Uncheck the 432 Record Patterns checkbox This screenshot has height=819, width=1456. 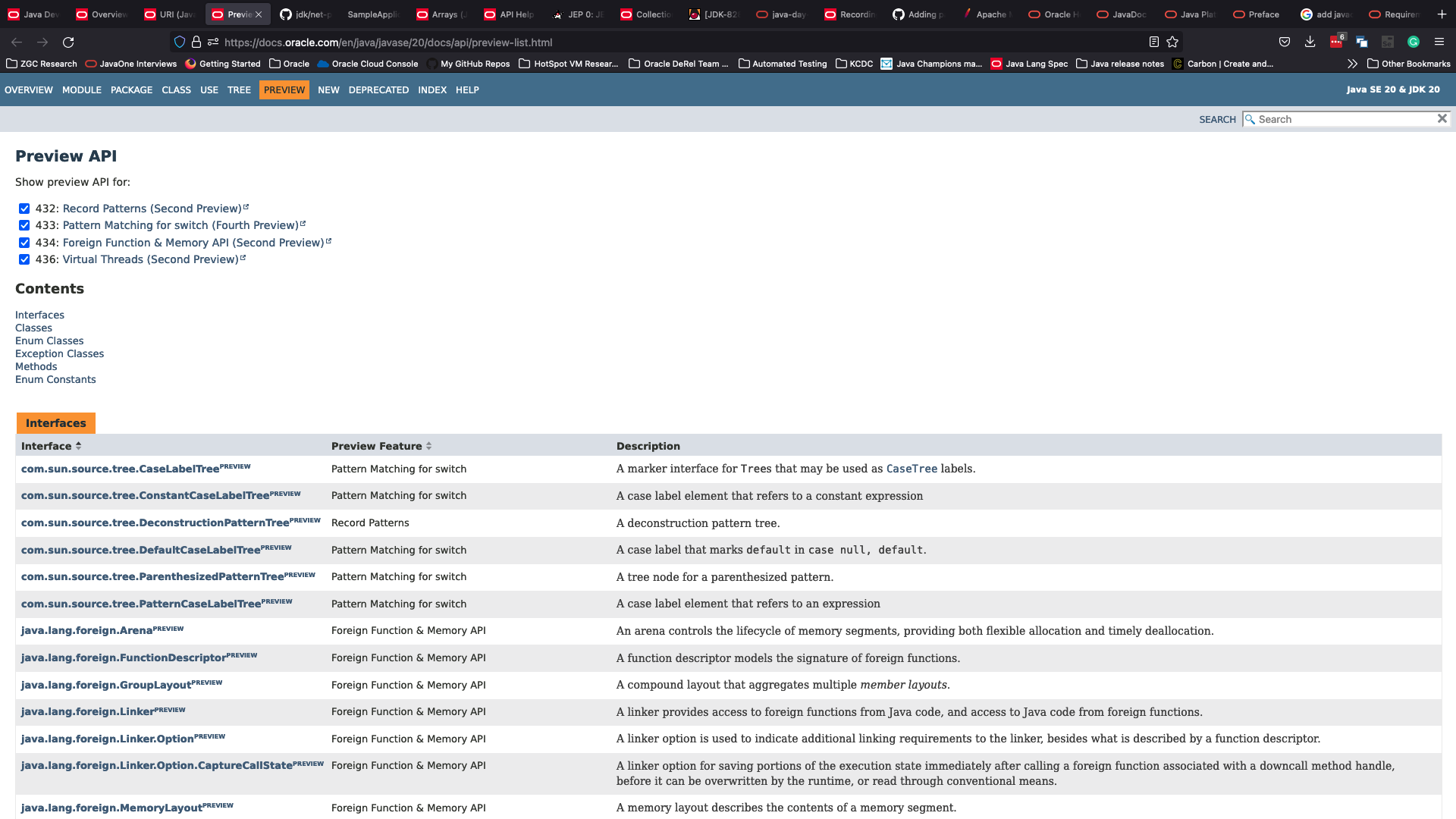tap(24, 209)
